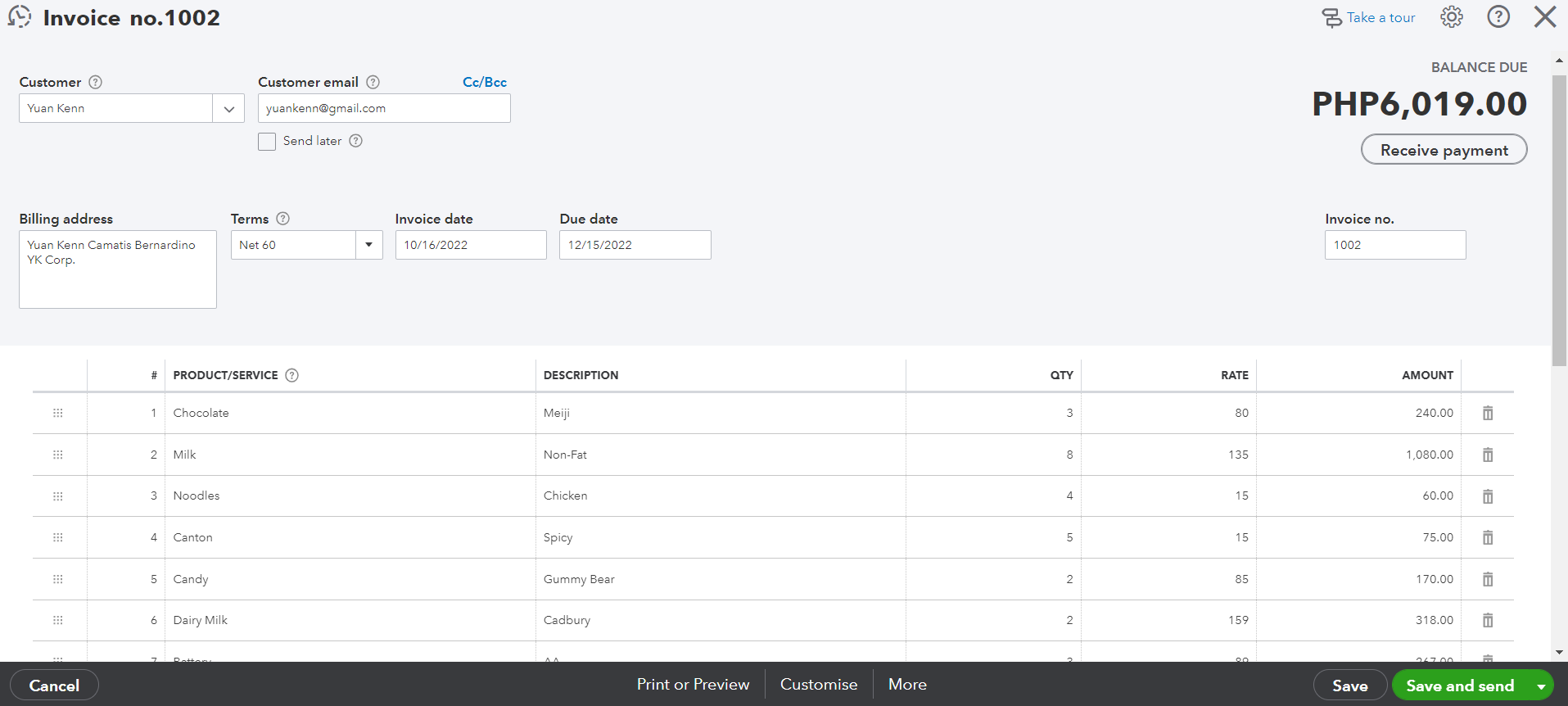Screen dimensions: 1568x706
Task: Delete the Milk line with trash icon
Action: (1487, 455)
